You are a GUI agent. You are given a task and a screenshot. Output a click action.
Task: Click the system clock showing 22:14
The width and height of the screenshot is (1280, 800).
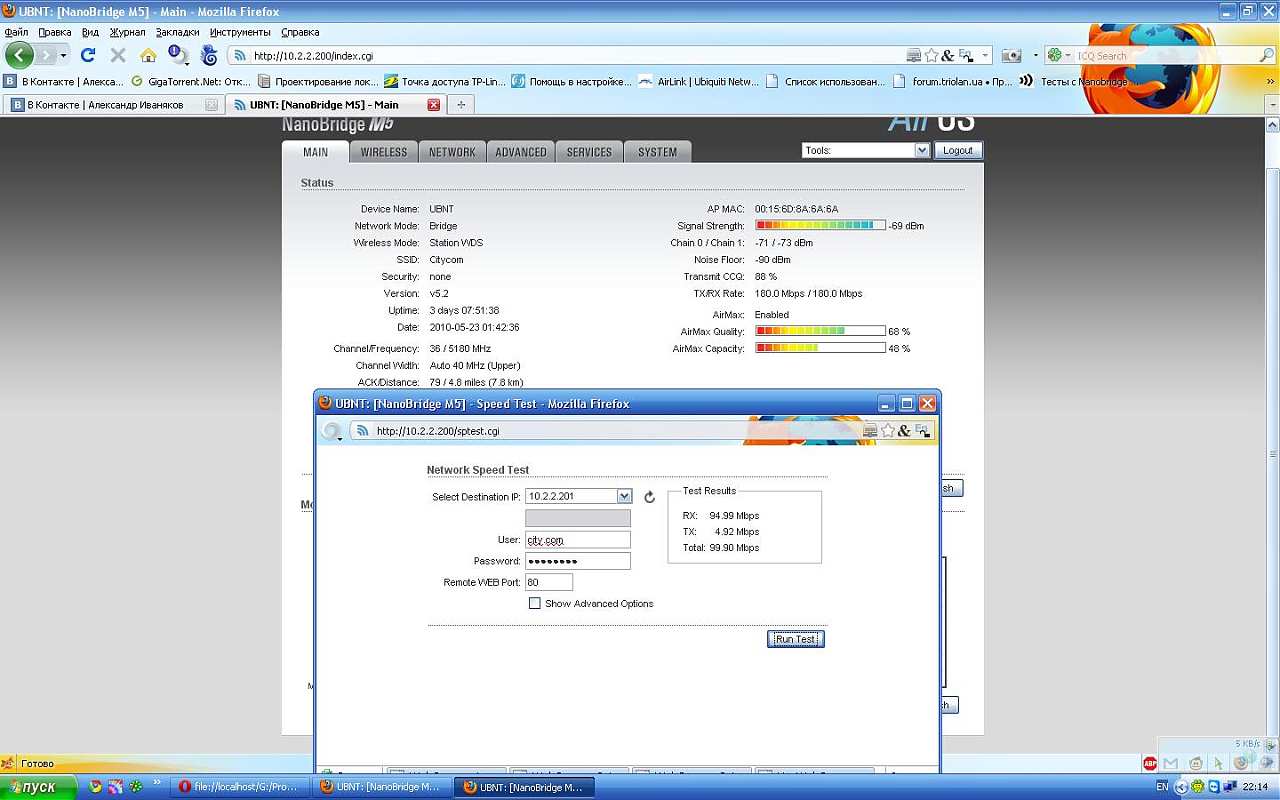coord(1255,787)
